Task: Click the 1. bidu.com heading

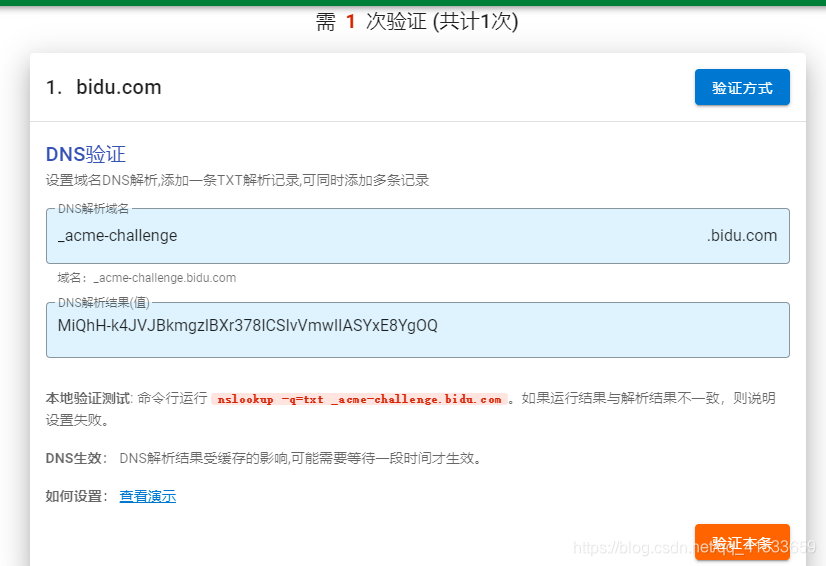Action: point(104,87)
